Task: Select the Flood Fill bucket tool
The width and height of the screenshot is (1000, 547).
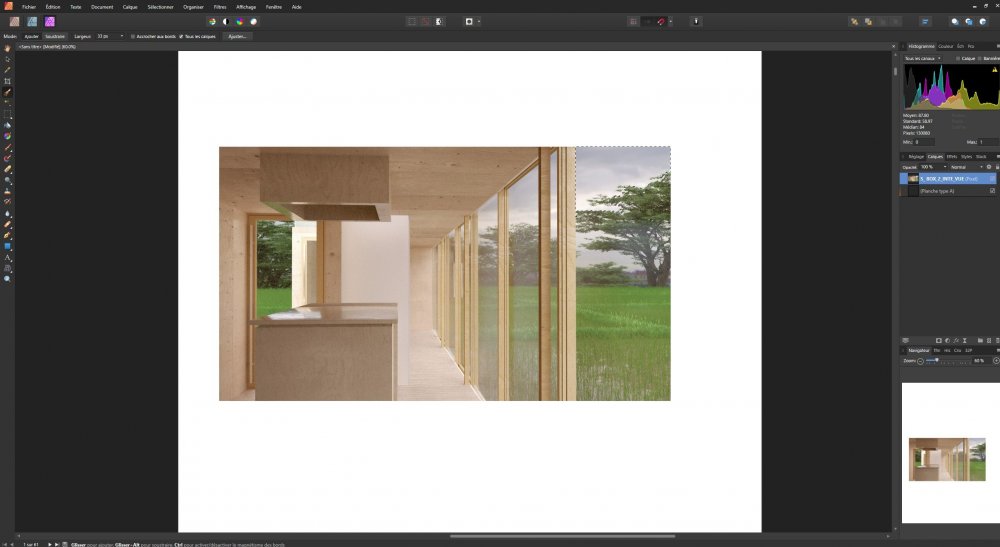Action: pyautogui.click(x=8, y=126)
